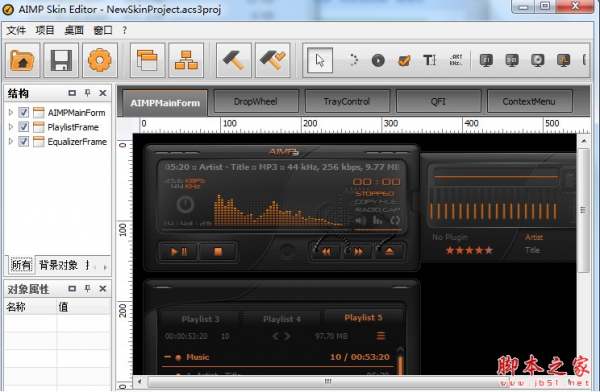The width and height of the screenshot is (600, 392).
Task: Click the hammer with checkmark icon
Action: (x=272, y=60)
